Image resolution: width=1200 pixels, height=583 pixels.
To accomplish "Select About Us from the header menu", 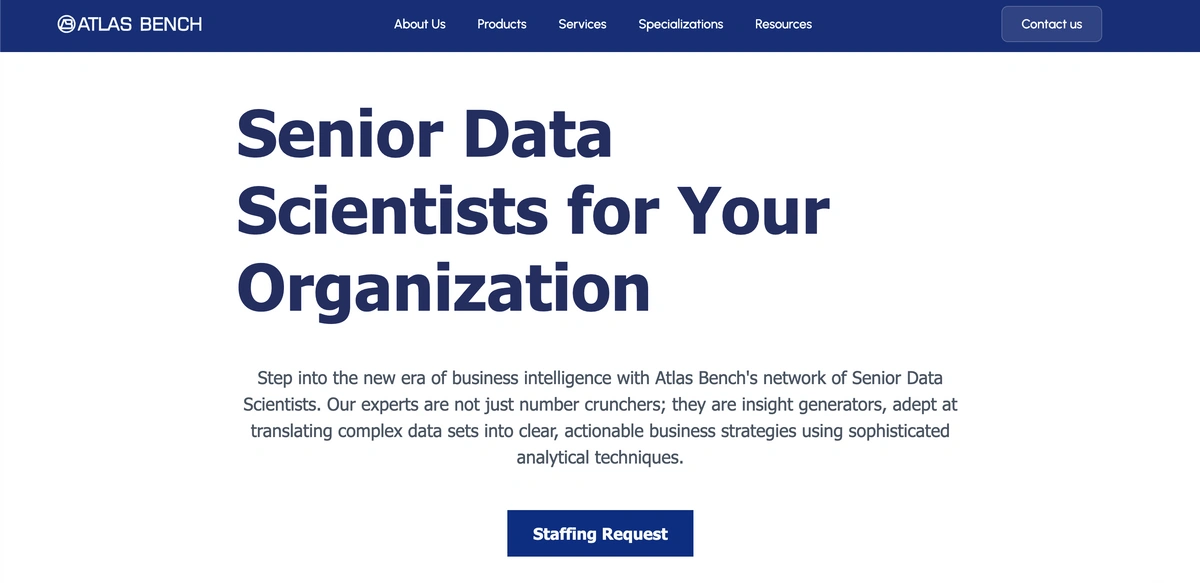I will point(420,24).
